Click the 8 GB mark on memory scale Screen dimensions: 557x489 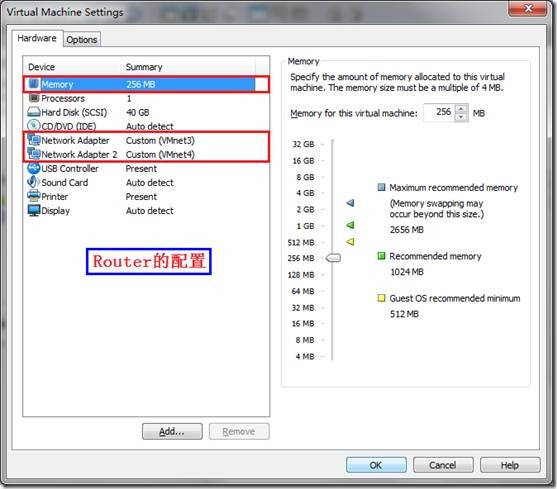[305, 177]
